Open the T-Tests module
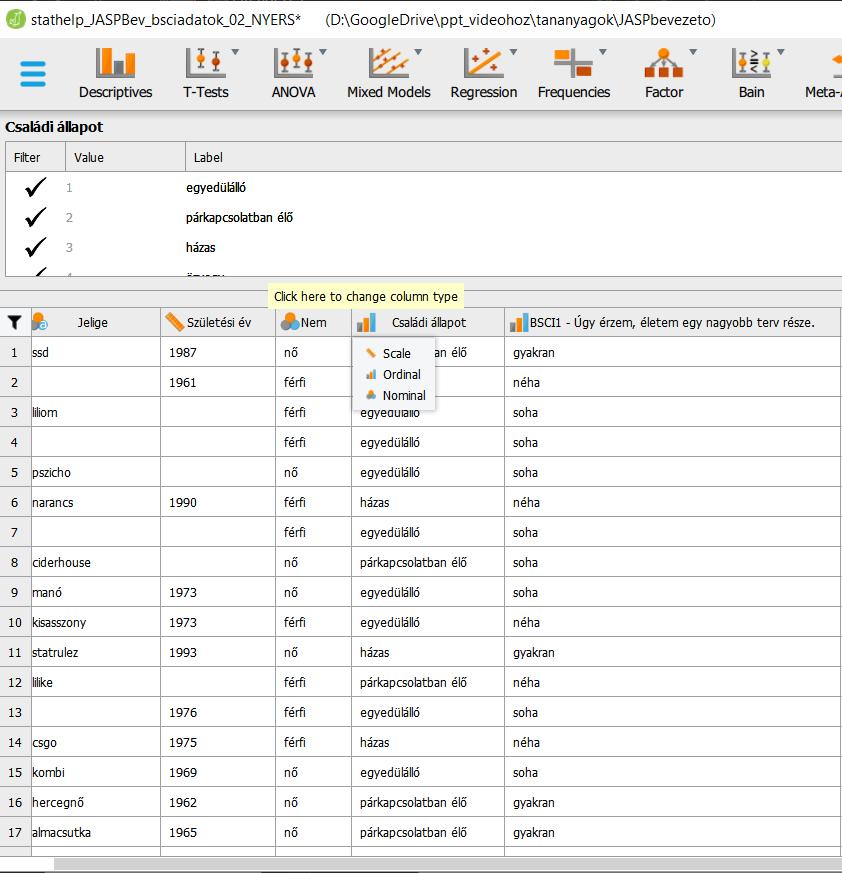The width and height of the screenshot is (842, 873). [205, 74]
